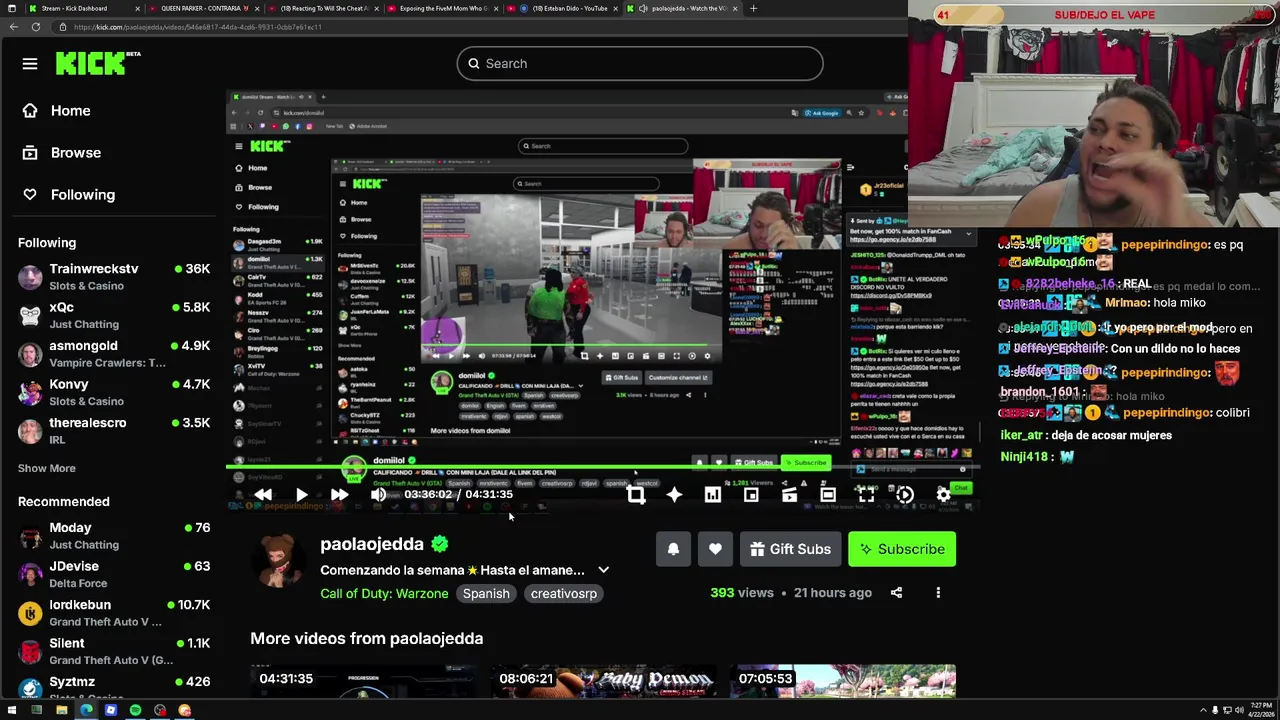
Task: Expand Show More under Following
Action: coord(46,468)
